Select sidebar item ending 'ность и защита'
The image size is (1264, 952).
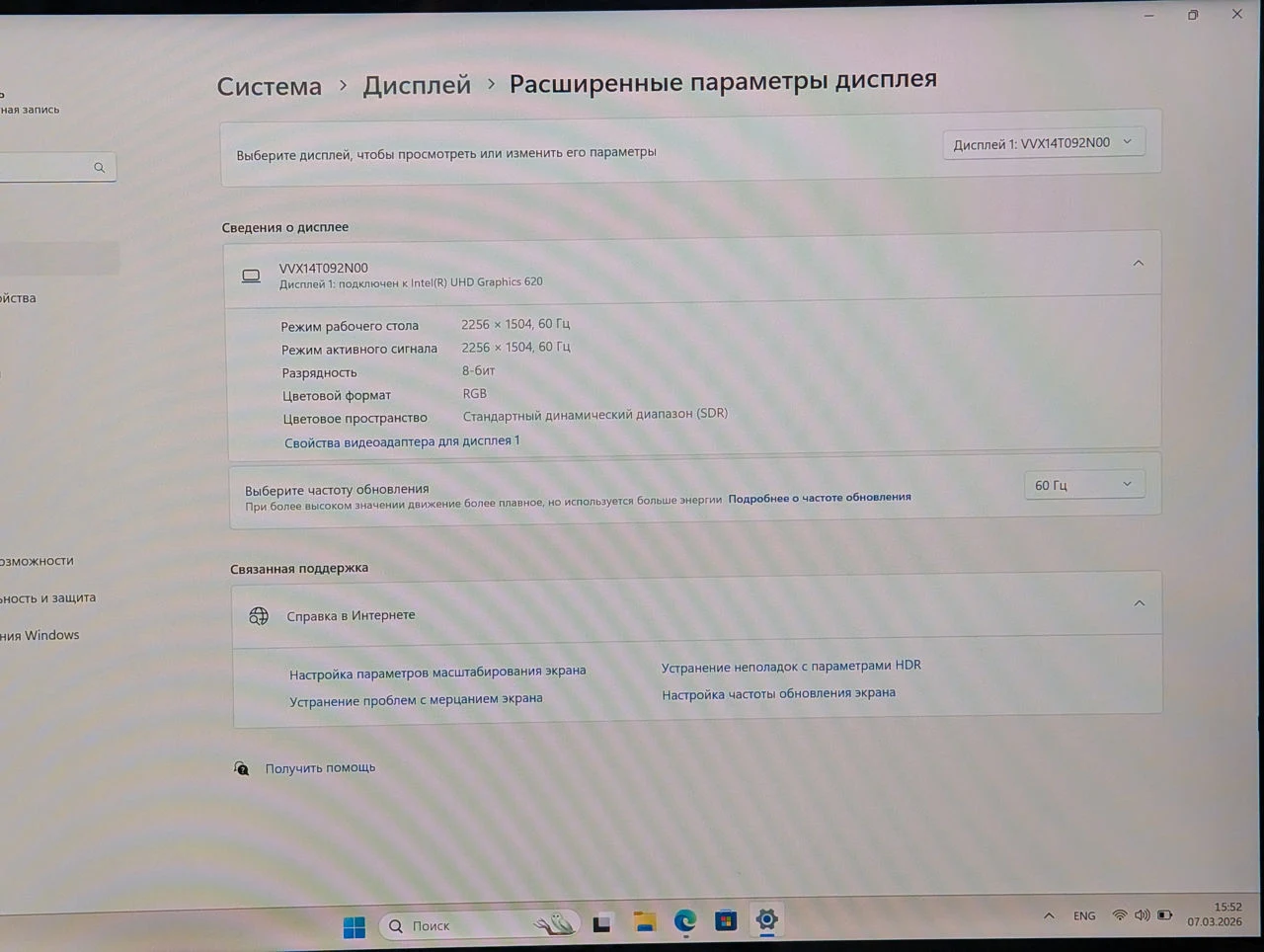(47, 597)
